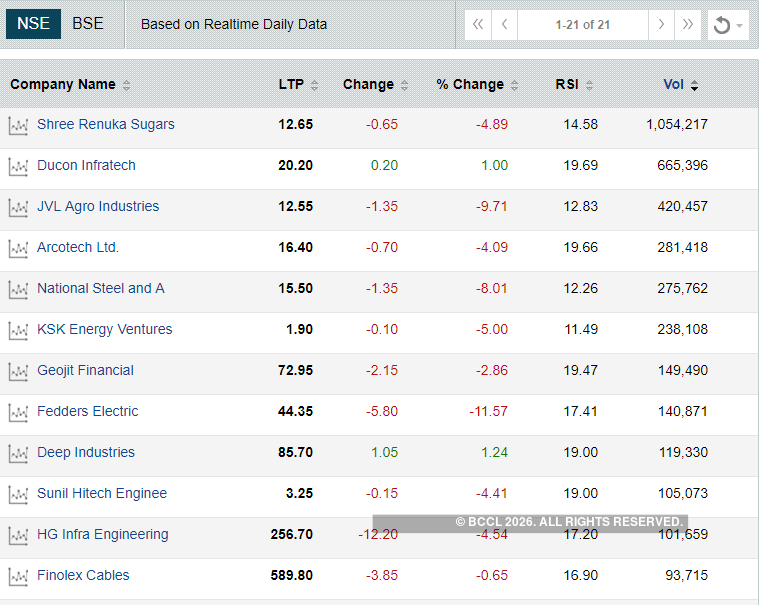Click RSI value 19.69

pos(581,165)
